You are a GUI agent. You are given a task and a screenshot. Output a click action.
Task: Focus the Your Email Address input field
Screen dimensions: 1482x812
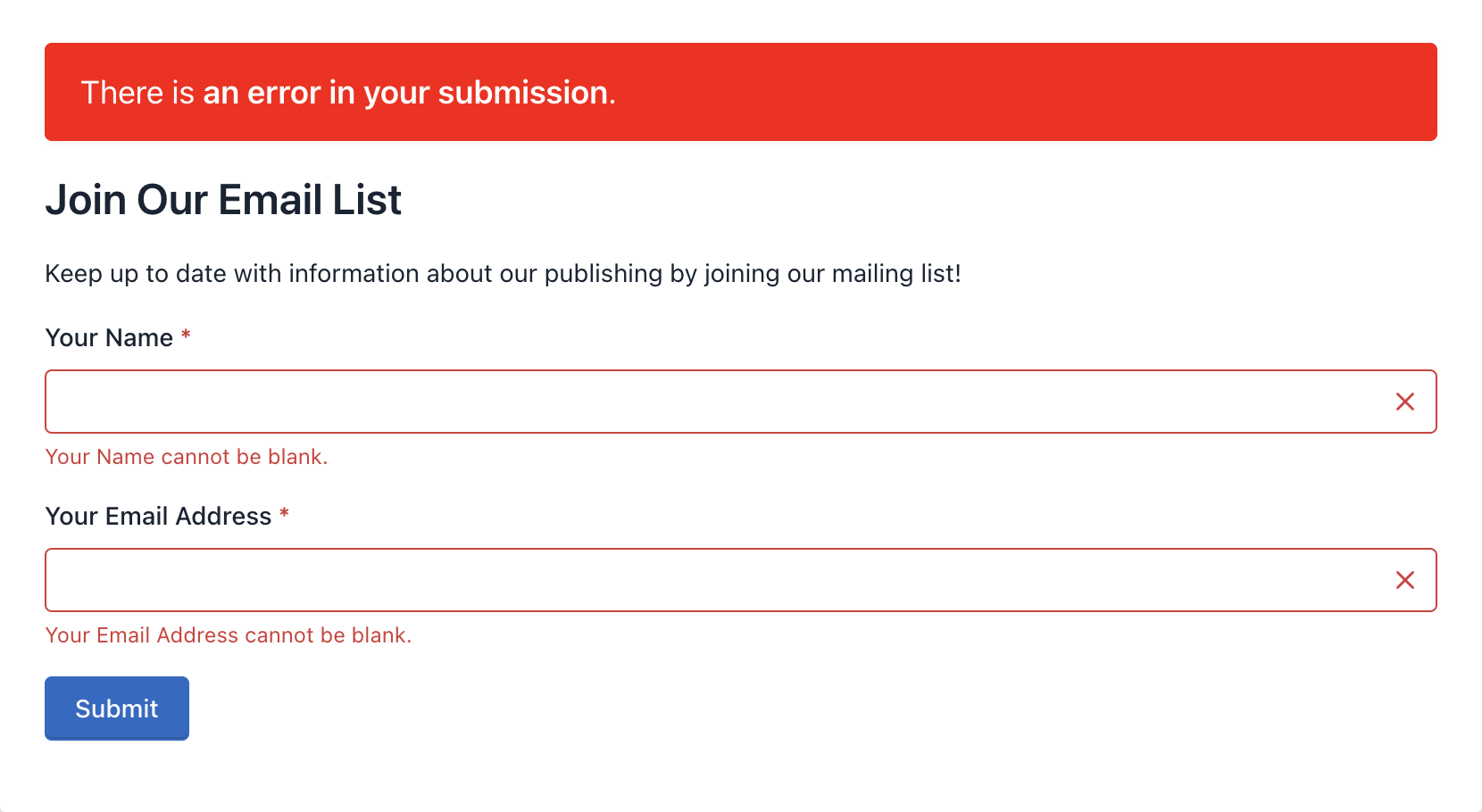[625, 579]
